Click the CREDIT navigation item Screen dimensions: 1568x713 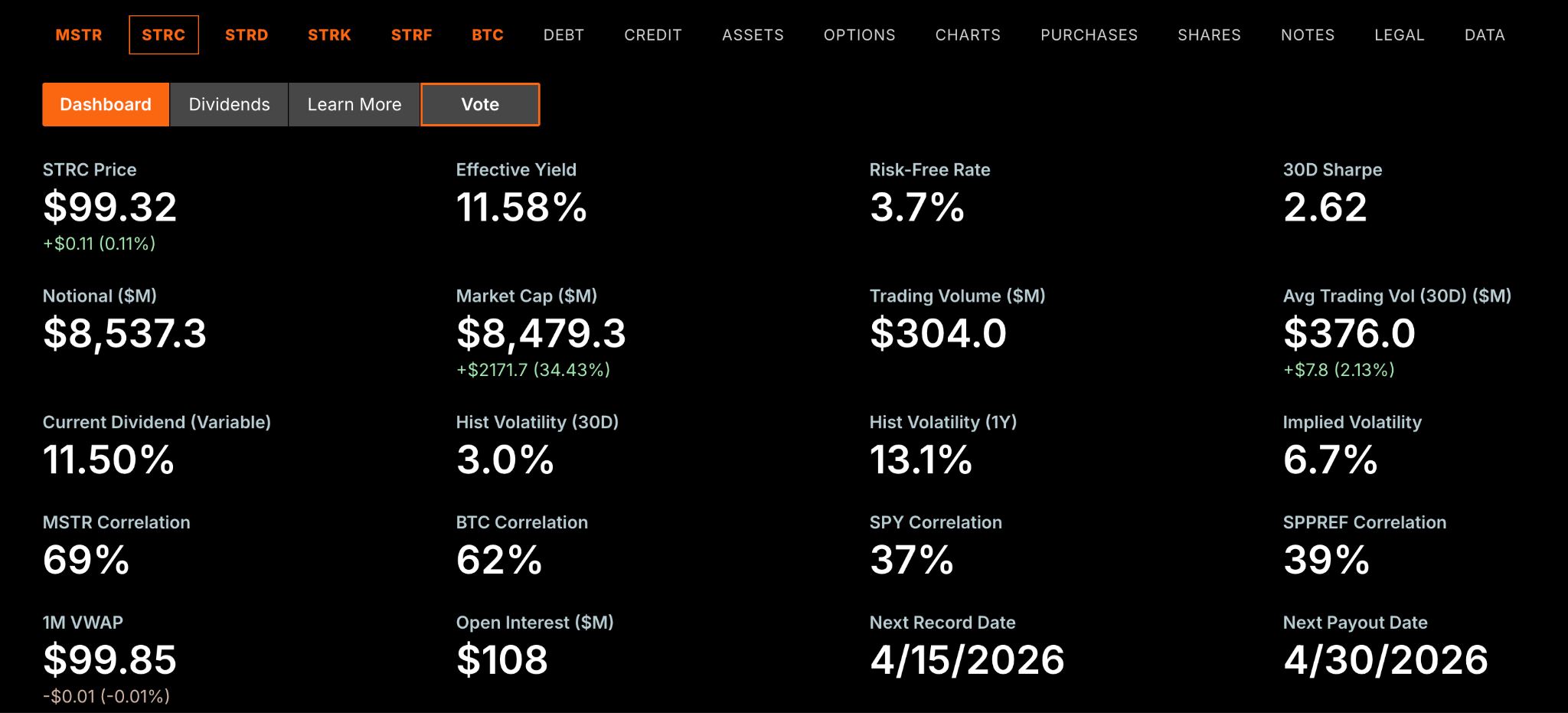point(653,35)
